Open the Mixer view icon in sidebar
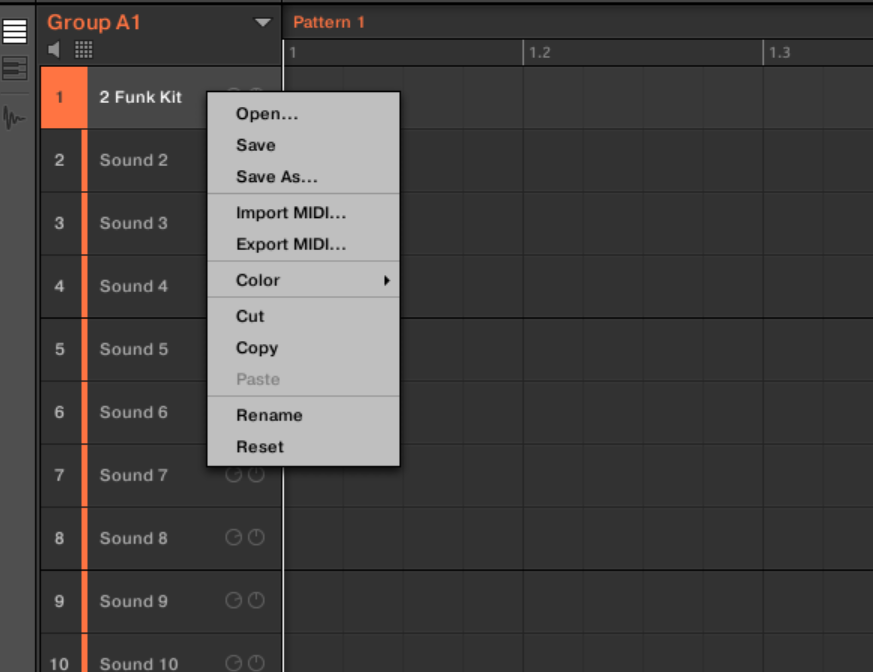The height and width of the screenshot is (672, 873). point(14,69)
